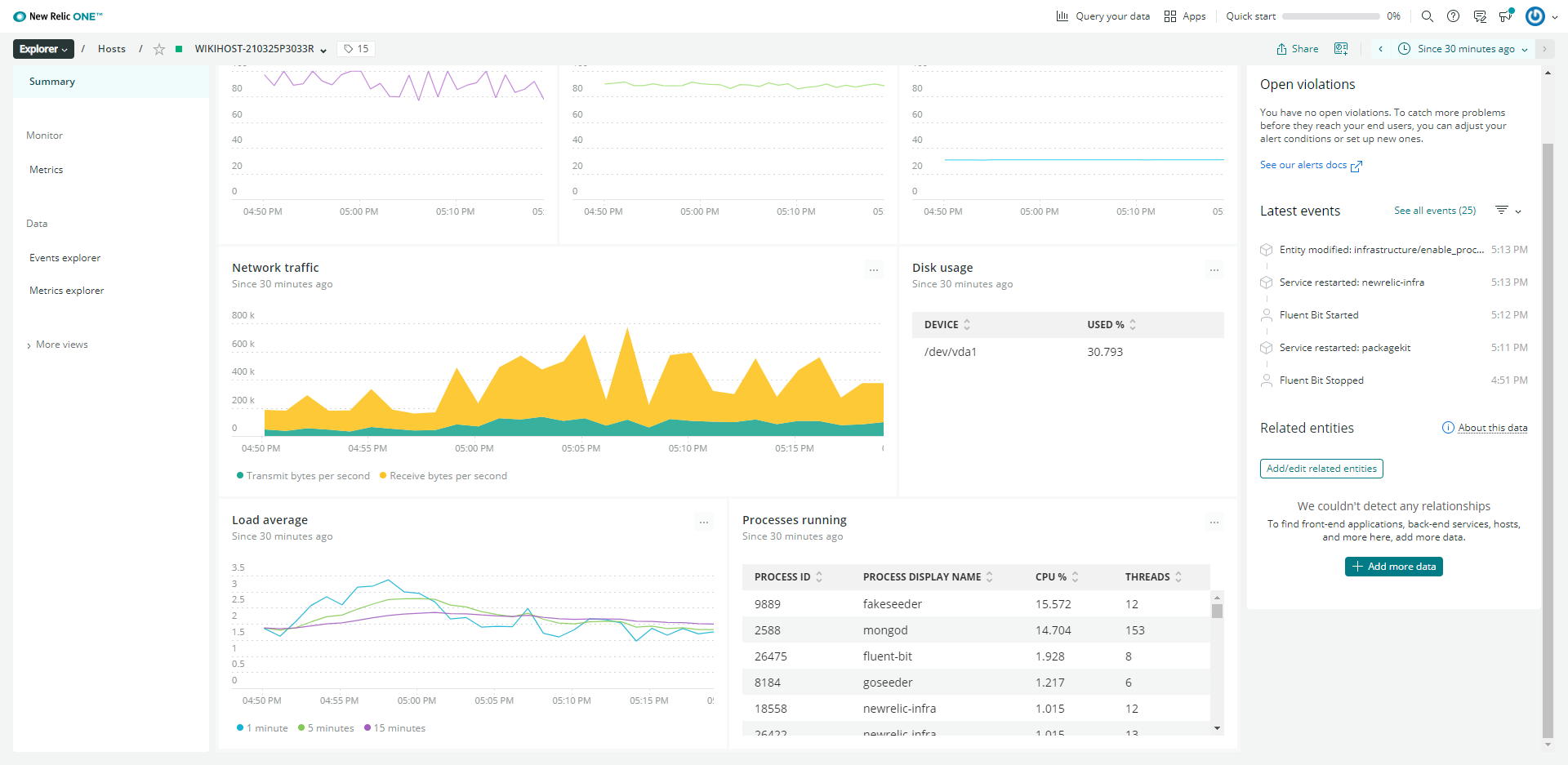Click the Add more data button
Screen dimensions: 1568x765
point(1394,567)
